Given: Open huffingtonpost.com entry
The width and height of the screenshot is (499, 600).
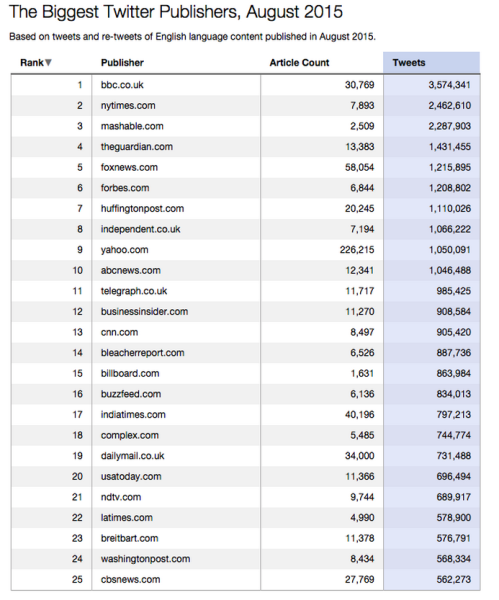Looking at the screenshot, I should coord(142,209).
